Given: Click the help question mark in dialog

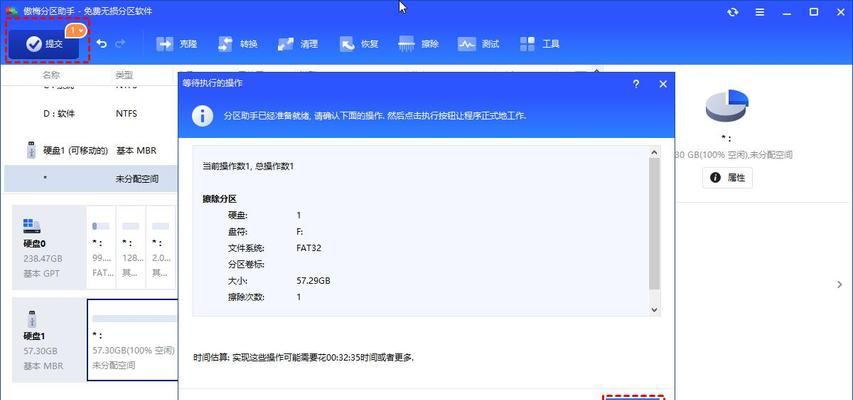Looking at the screenshot, I should pos(636,84).
